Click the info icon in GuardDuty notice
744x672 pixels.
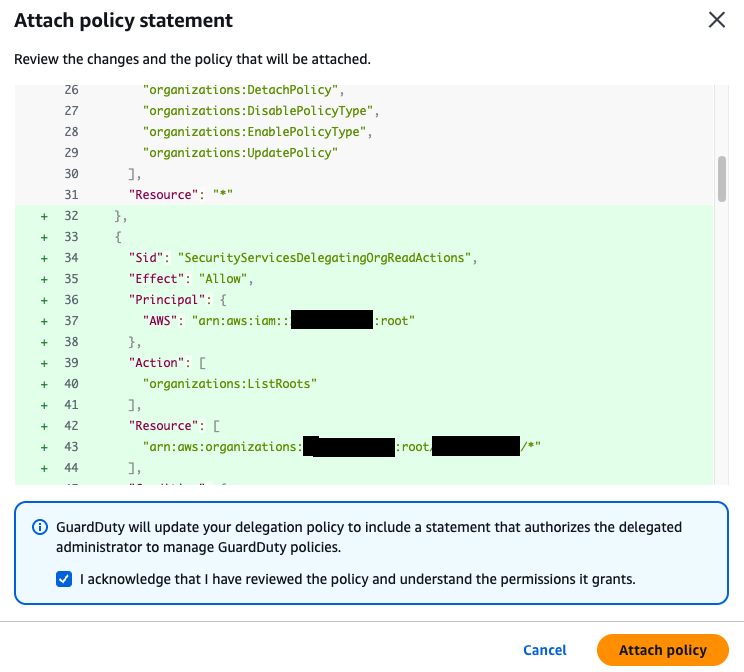coord(40,527)
